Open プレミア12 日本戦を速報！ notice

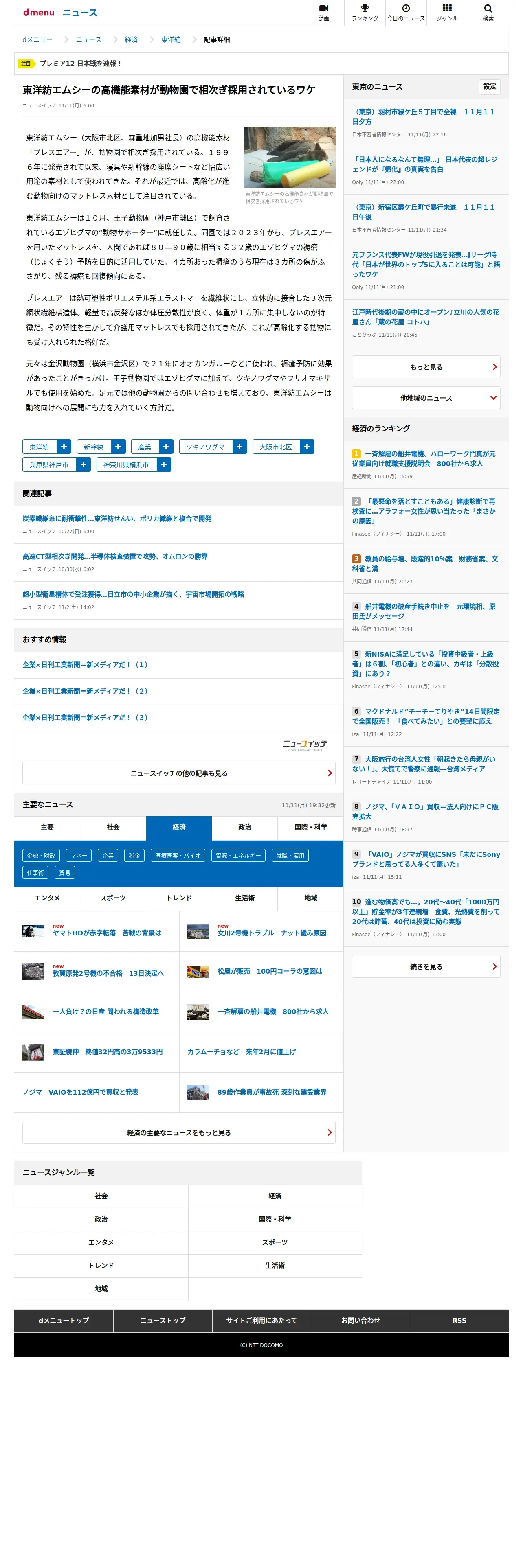pyautogui.click(x=80, y=64)
